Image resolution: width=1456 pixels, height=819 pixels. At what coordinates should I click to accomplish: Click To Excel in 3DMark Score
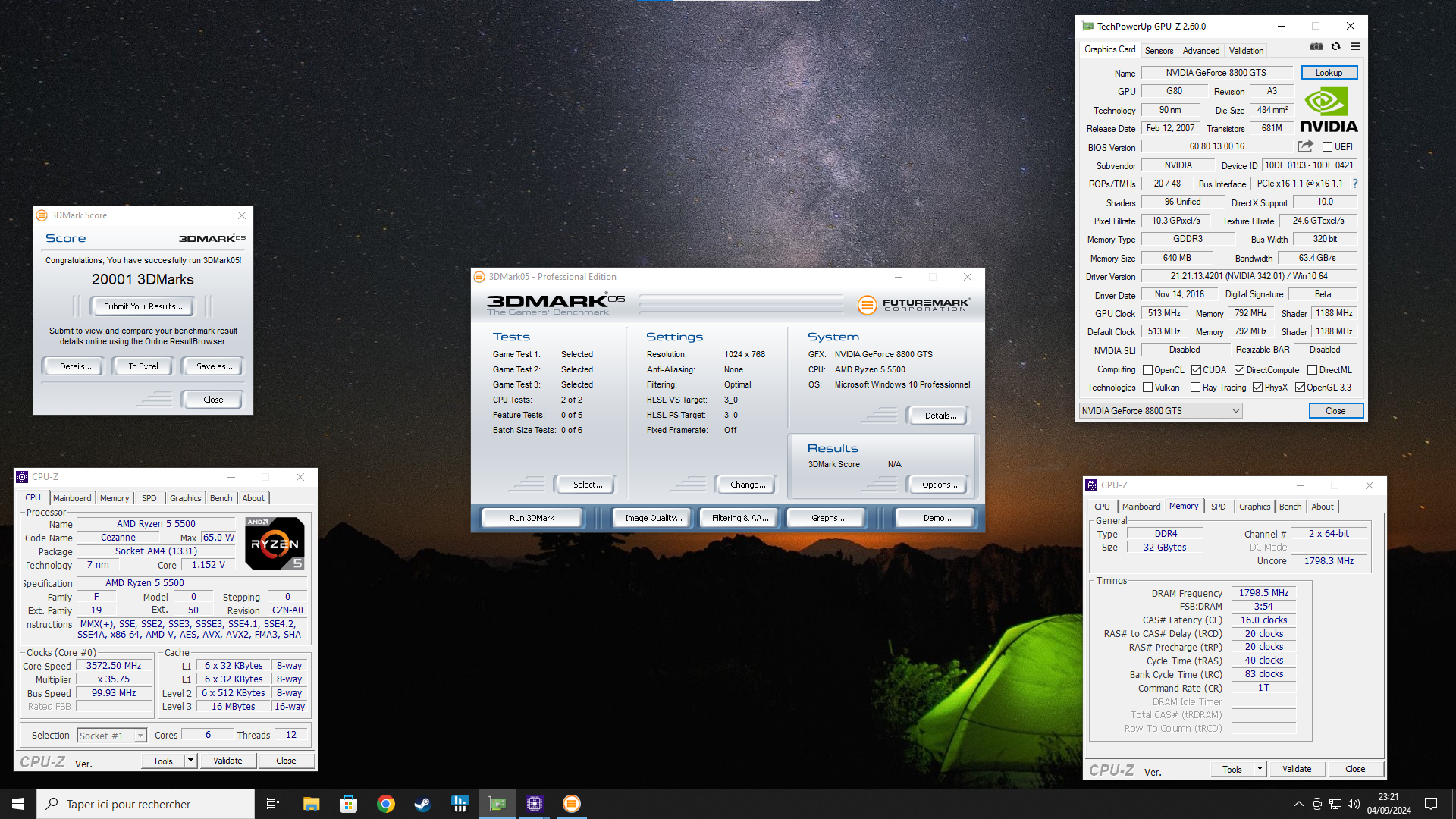click(143, 366)
